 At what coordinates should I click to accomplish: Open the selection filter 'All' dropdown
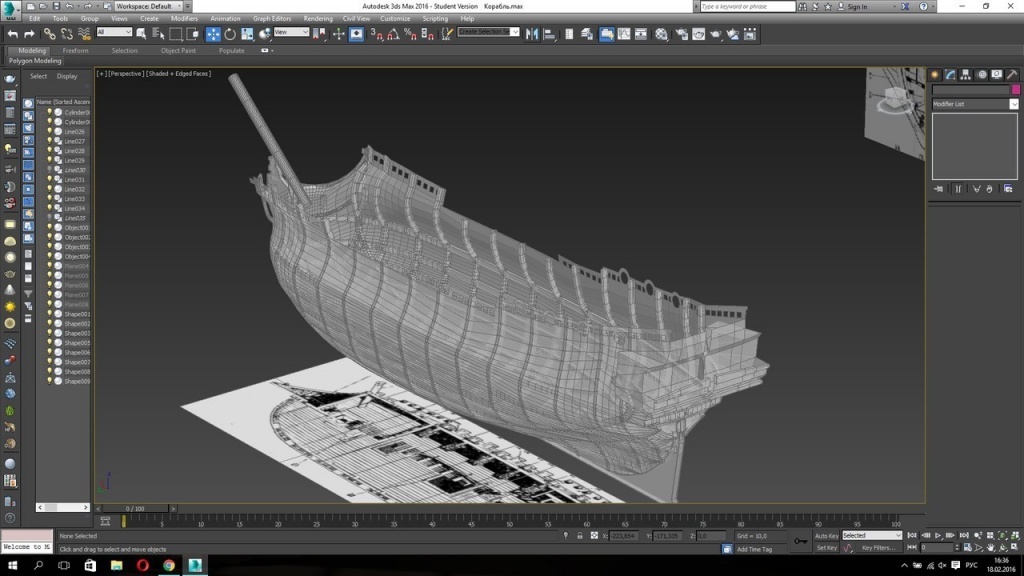tap(114, 33)
